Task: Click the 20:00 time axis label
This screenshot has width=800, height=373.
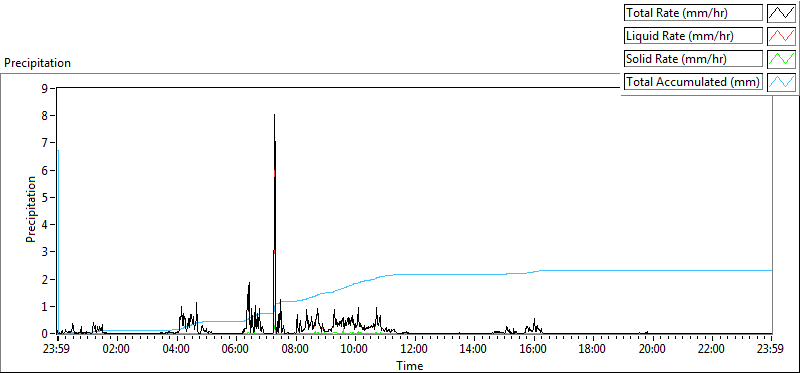Action: (653, 350)
